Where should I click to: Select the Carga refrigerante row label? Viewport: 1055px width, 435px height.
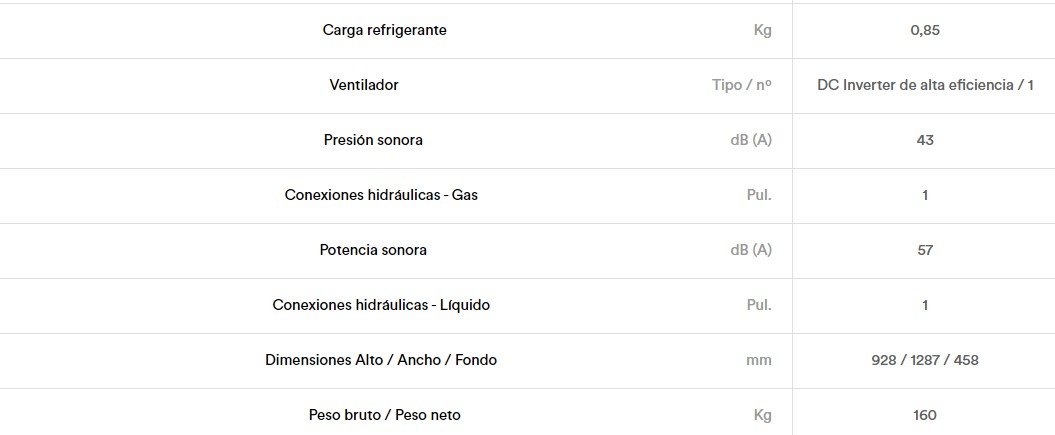tap(384, 30)
